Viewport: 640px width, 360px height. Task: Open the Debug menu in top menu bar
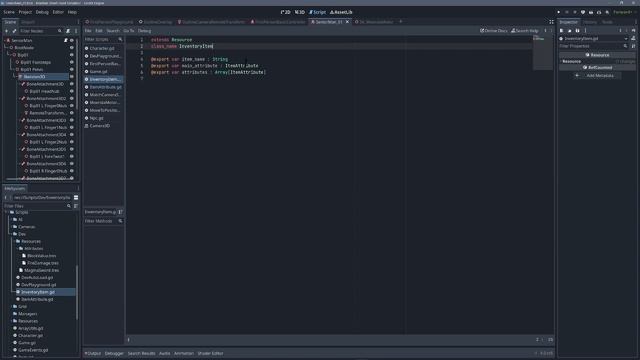[42, 12]
